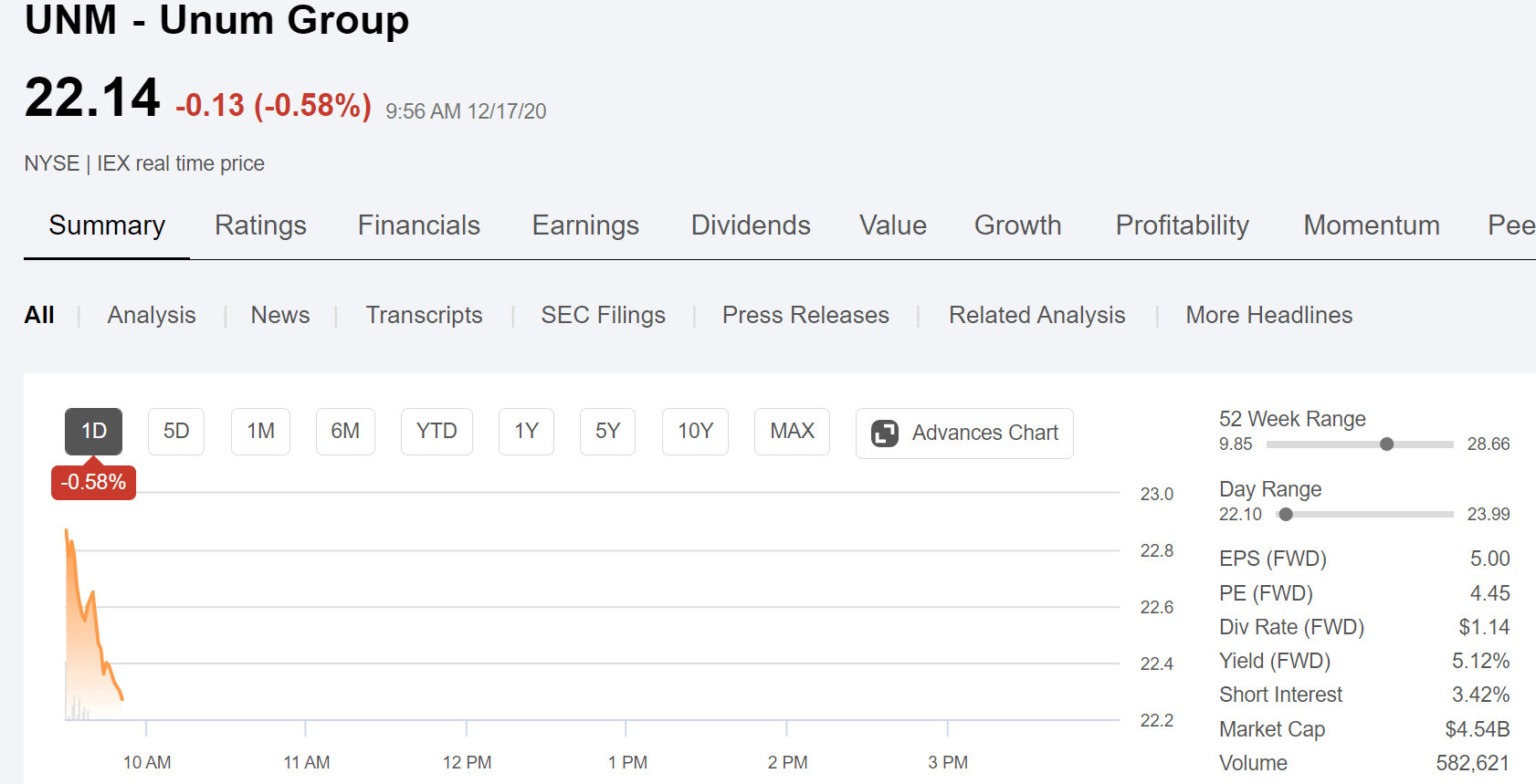Select the 6M chart period
The width and height of the screenshot is (1536, 784).
(x=345, y=431)
